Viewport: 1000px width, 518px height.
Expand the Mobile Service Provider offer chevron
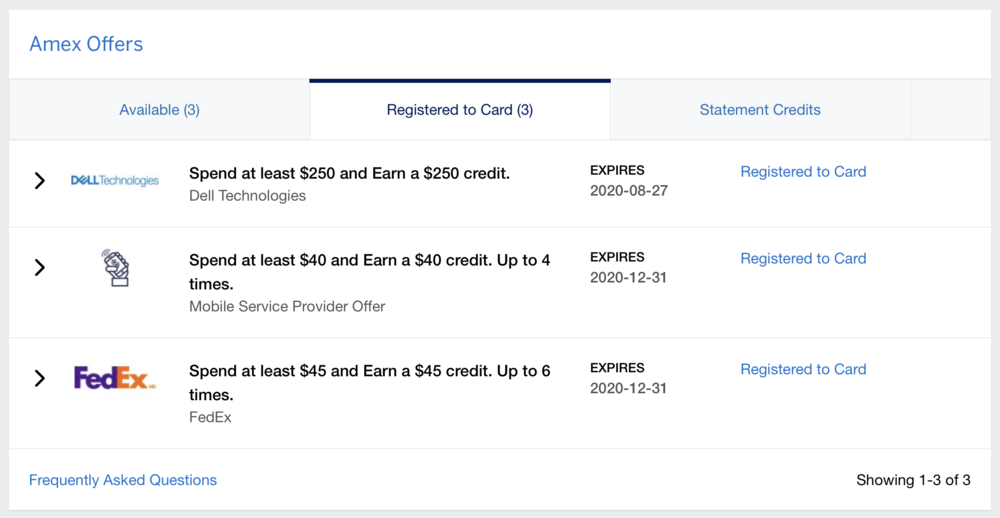pos(40,268)
